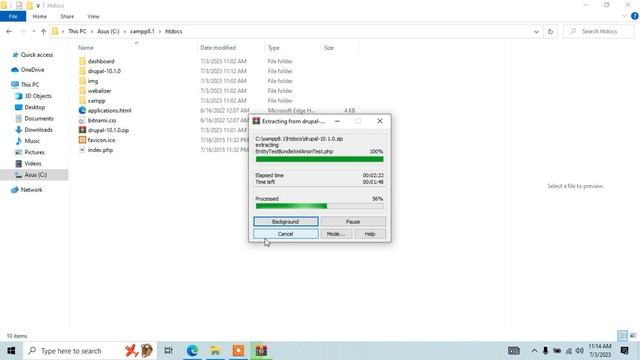Select the xampp folder icon

tap(82, 100)
